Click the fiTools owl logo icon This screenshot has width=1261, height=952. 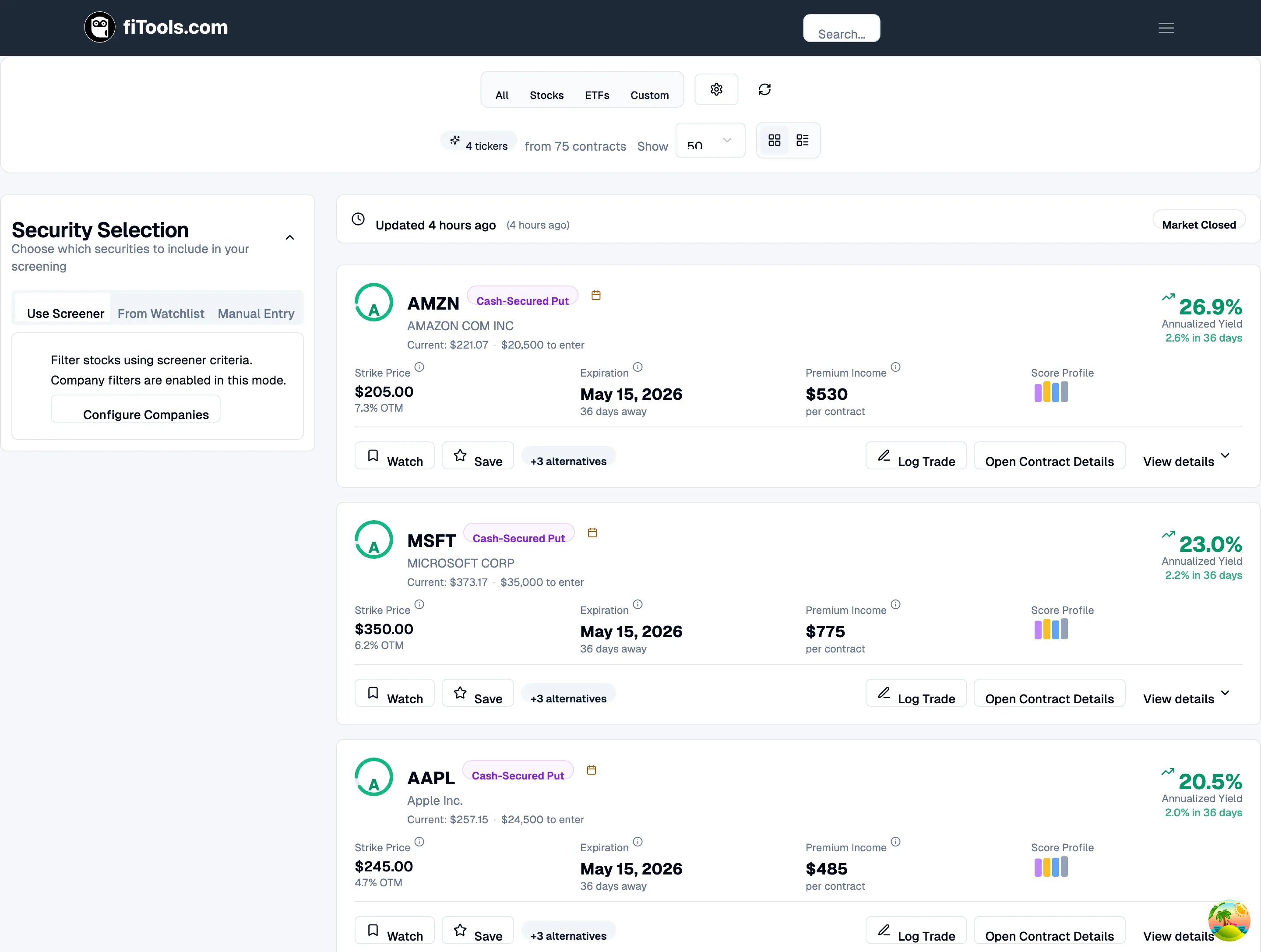100,27
